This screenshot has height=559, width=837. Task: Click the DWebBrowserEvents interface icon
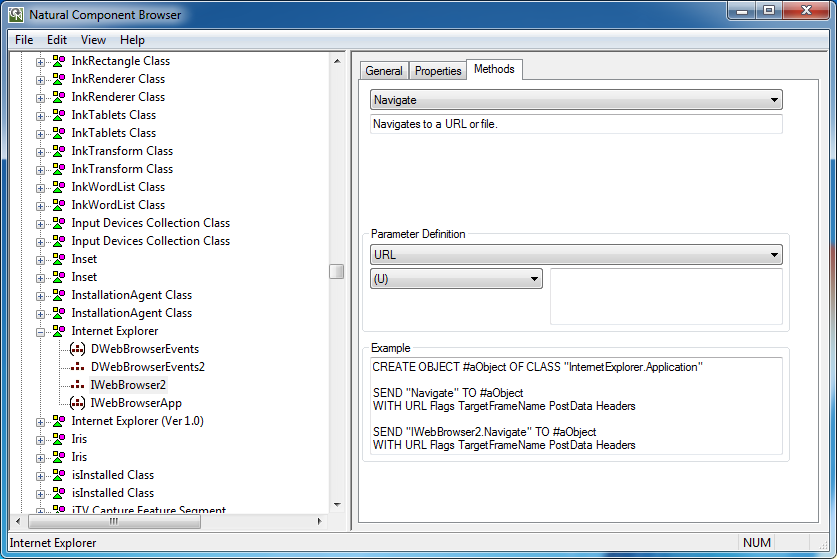78,349
